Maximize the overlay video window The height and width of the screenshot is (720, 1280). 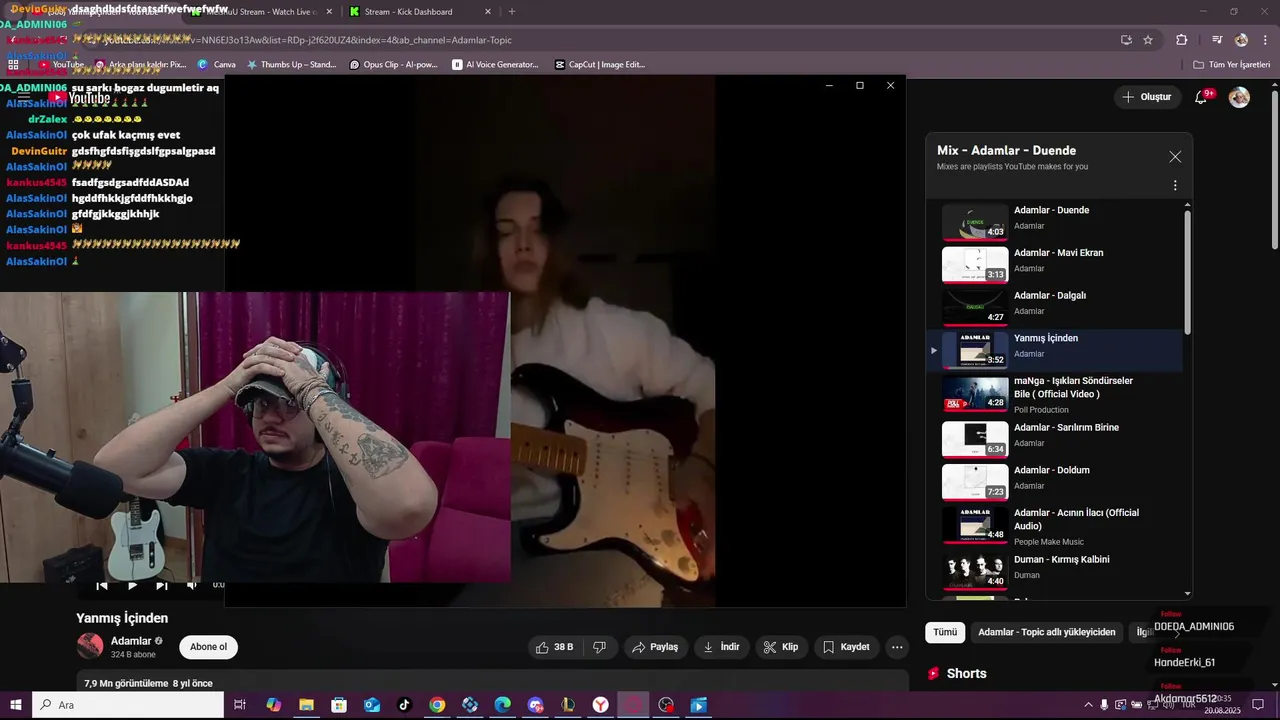(860, 85)
